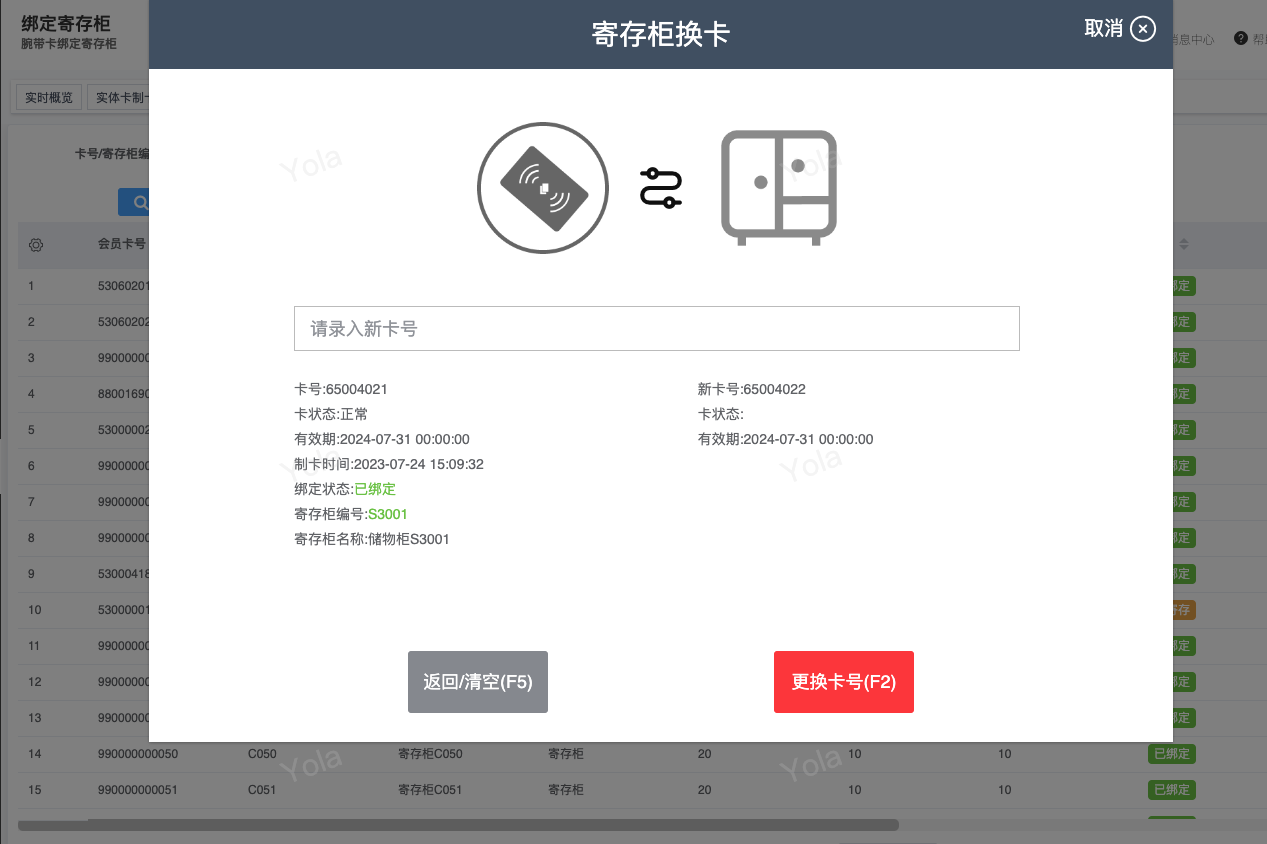This screenshot has height=844, width=1267.
Task: Click cell 寄存柜C050 in row 14
Action: (430, 754)
